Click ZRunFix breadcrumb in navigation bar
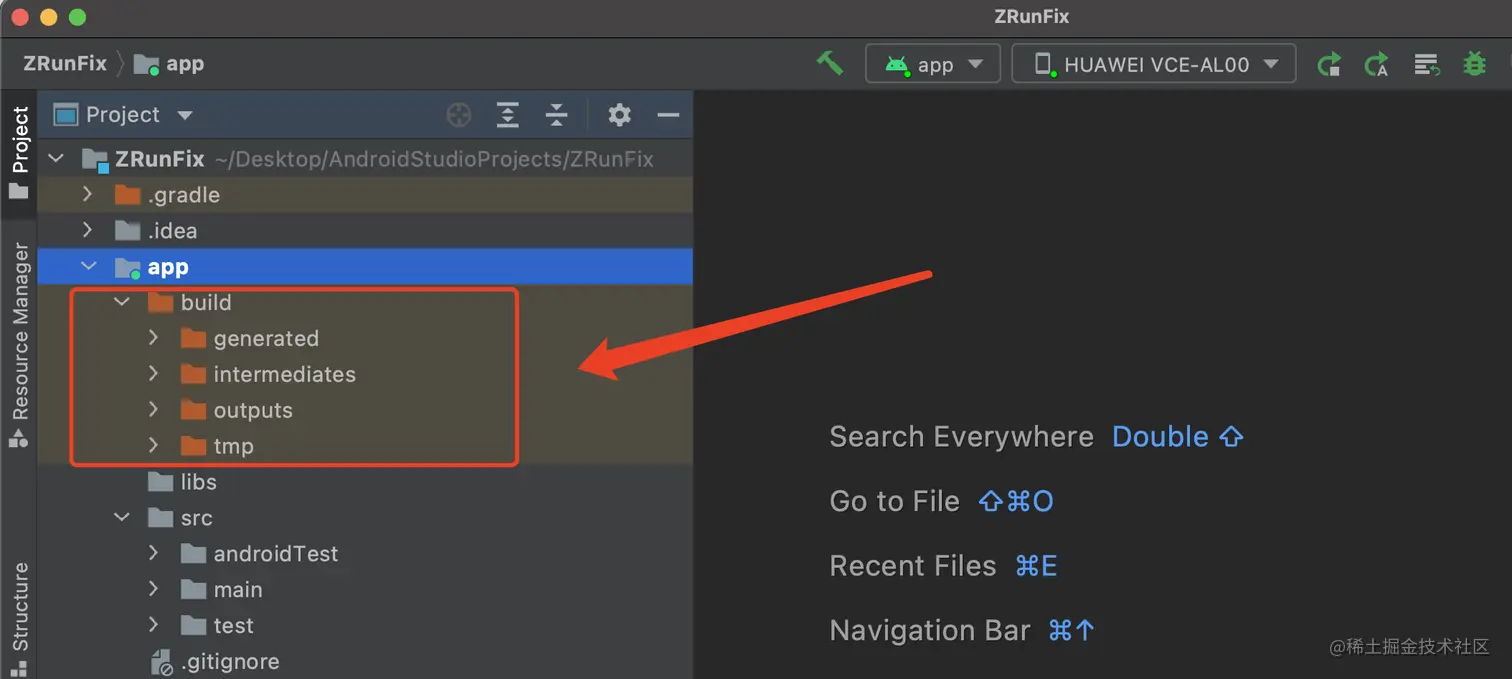Image resolution: width=1512 pixels, height=679 pixels. click(x=65, y=63)
